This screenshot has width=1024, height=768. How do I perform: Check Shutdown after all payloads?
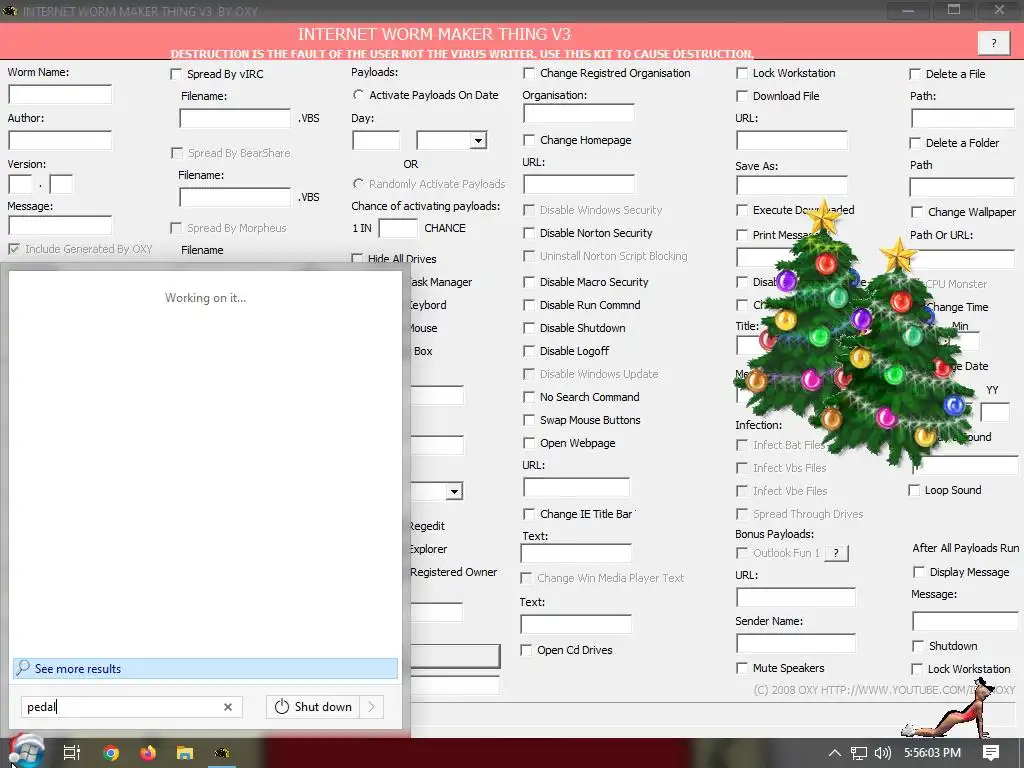tap(918, 646)
